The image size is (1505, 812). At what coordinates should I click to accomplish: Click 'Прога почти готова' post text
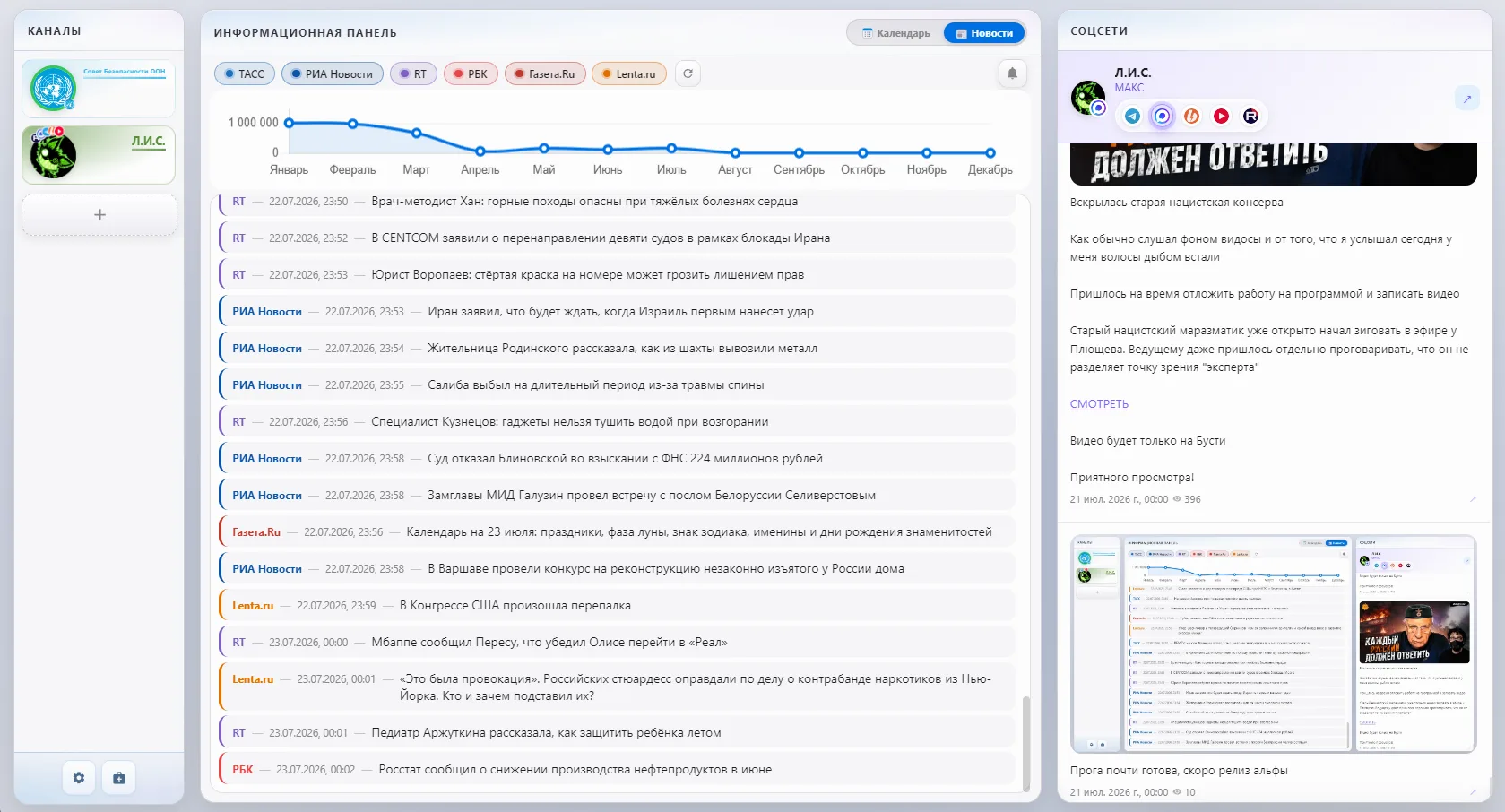(1179, 771)
